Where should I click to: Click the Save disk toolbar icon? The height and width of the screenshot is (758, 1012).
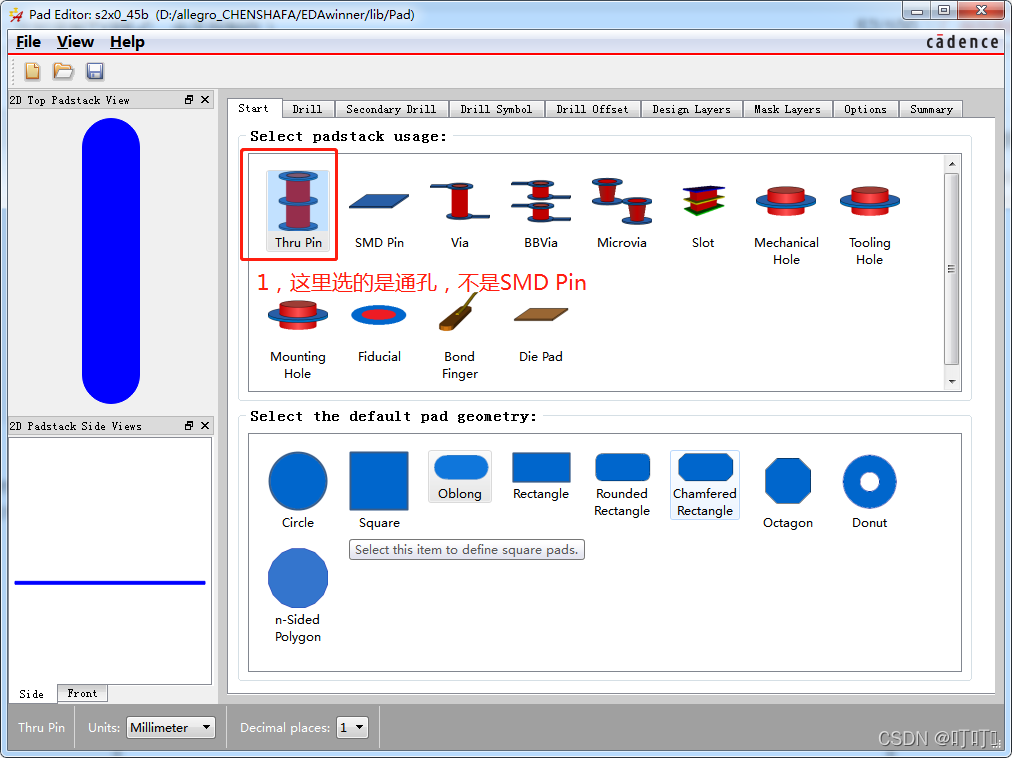click(95, 72)
